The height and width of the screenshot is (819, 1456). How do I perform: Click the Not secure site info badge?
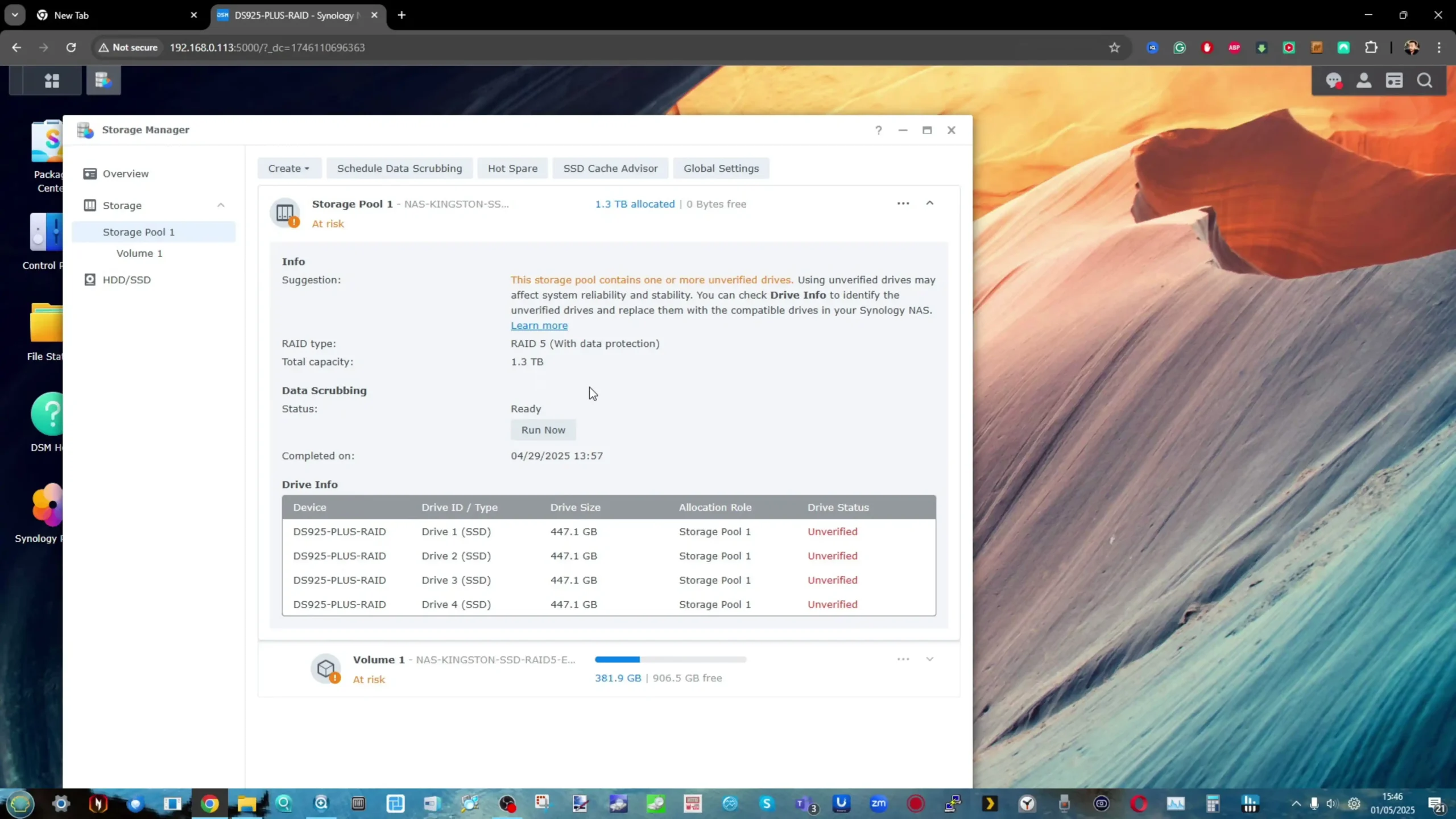(129, 48)
